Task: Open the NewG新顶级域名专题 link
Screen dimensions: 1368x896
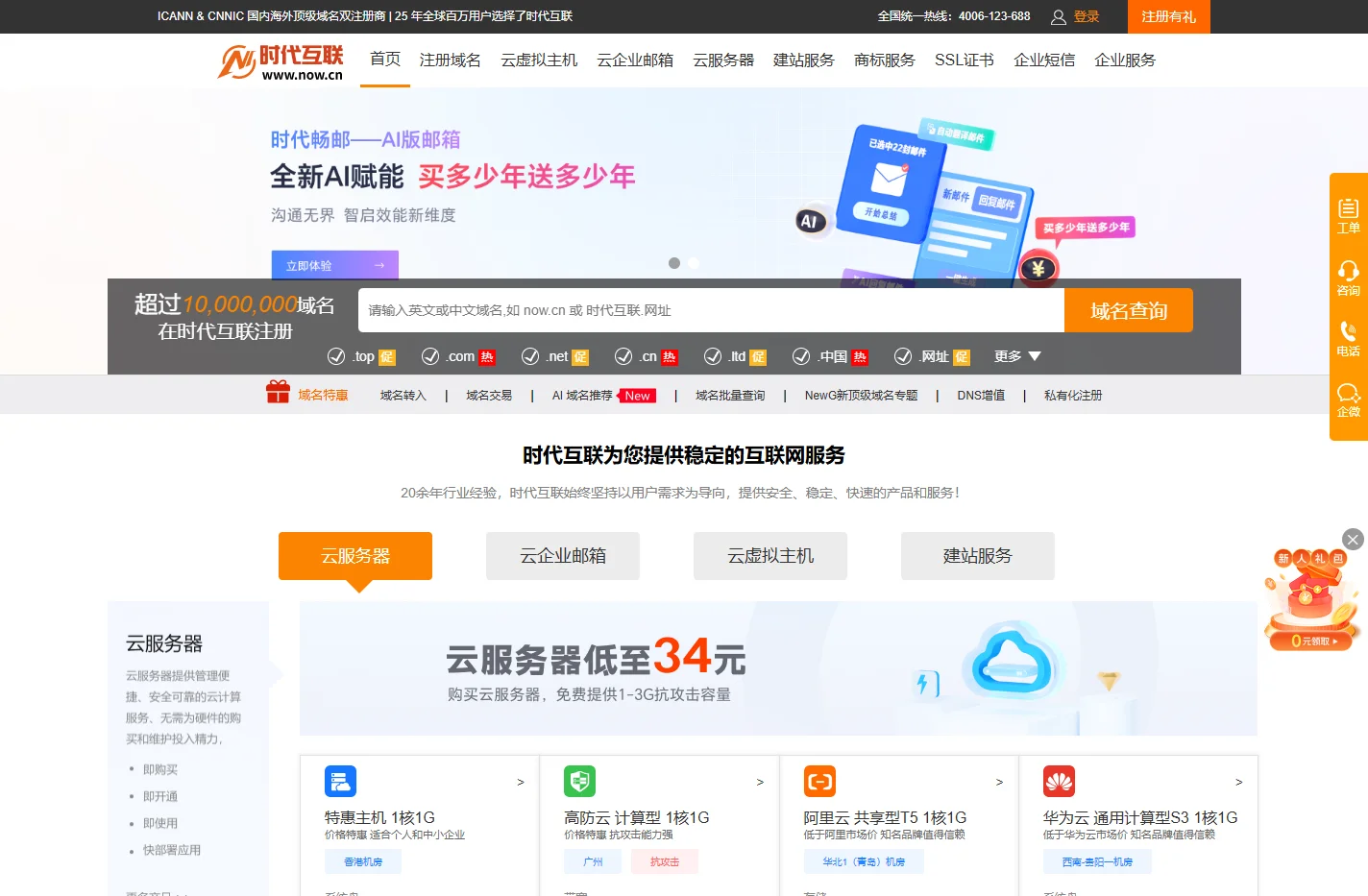Action: pyautogui.click(x=861, y=395)
